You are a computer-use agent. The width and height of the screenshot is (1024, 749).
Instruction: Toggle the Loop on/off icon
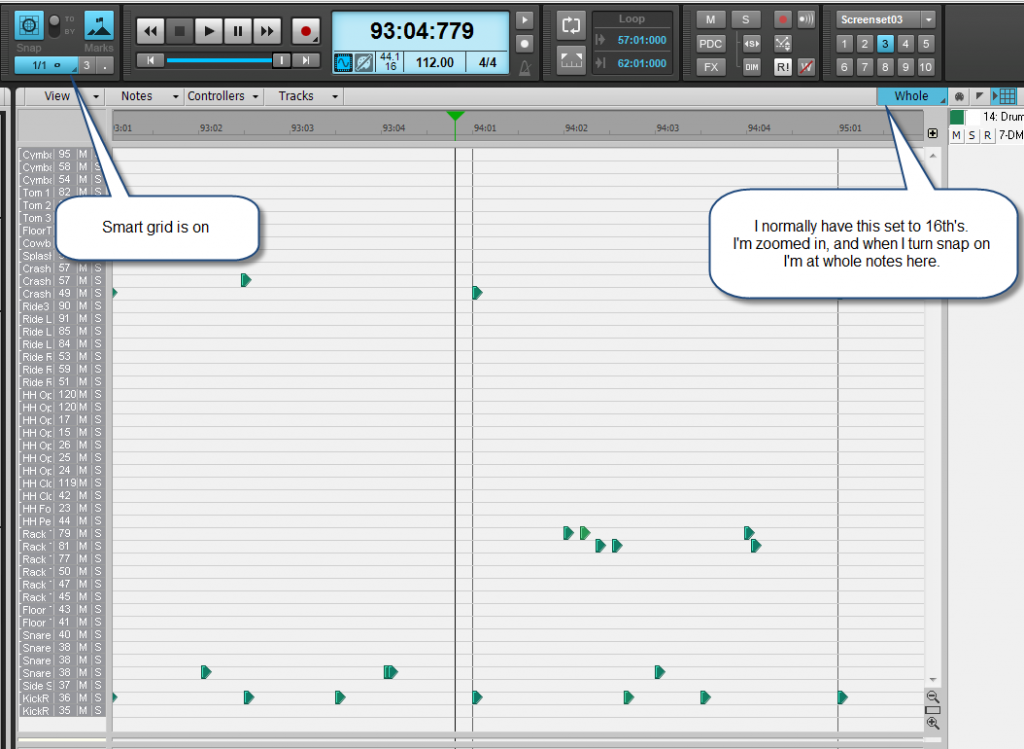[570, 25]
